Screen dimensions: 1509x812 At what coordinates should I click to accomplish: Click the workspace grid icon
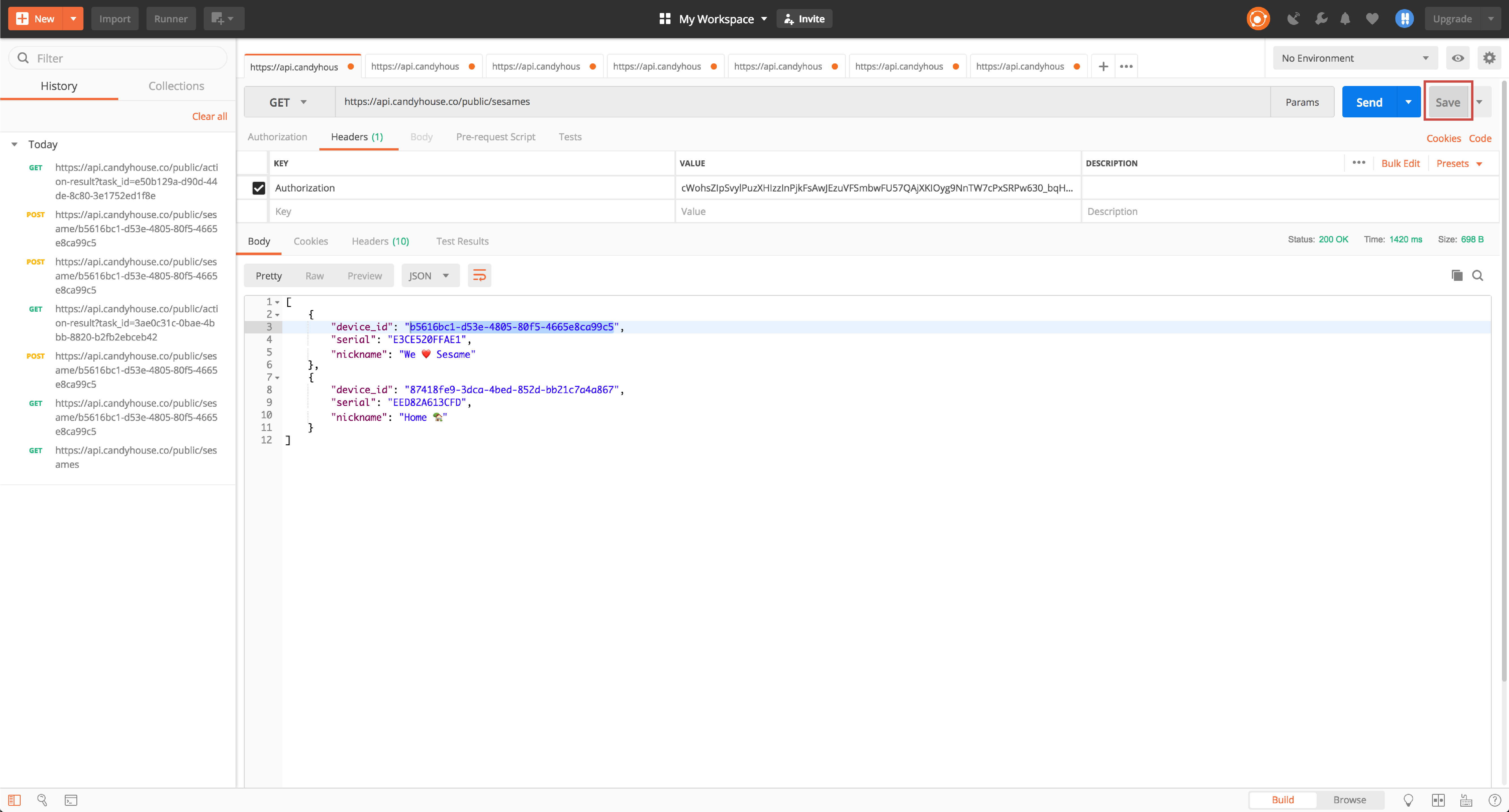tap(664, 19)
